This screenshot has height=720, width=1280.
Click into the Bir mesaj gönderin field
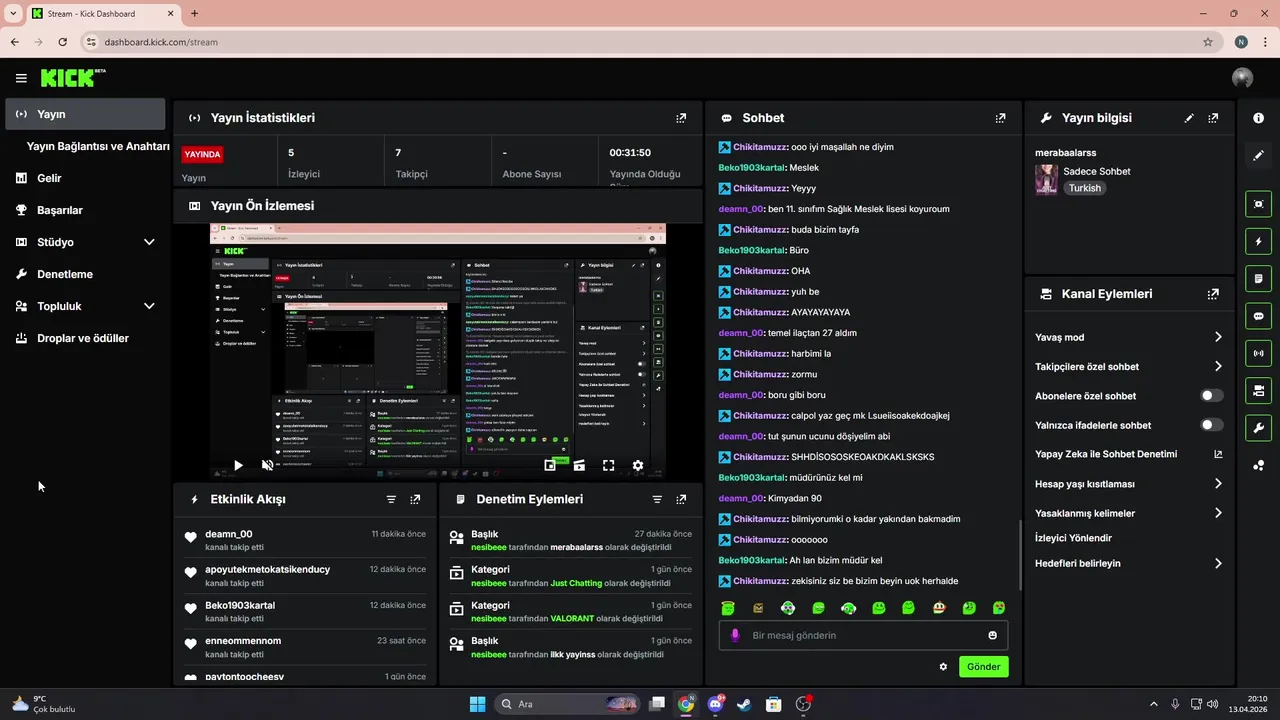click(x=863, y=635)
